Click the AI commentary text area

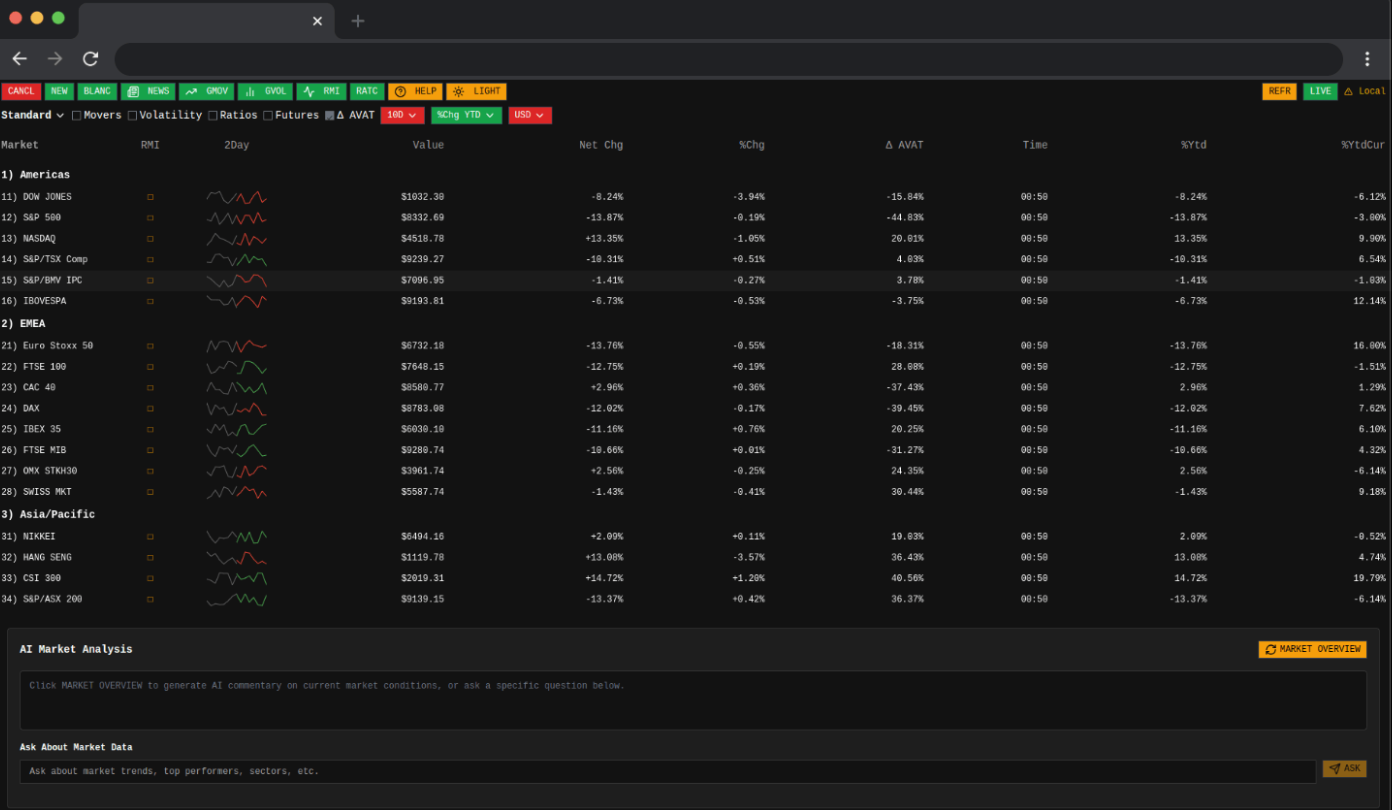coord(693,700)
